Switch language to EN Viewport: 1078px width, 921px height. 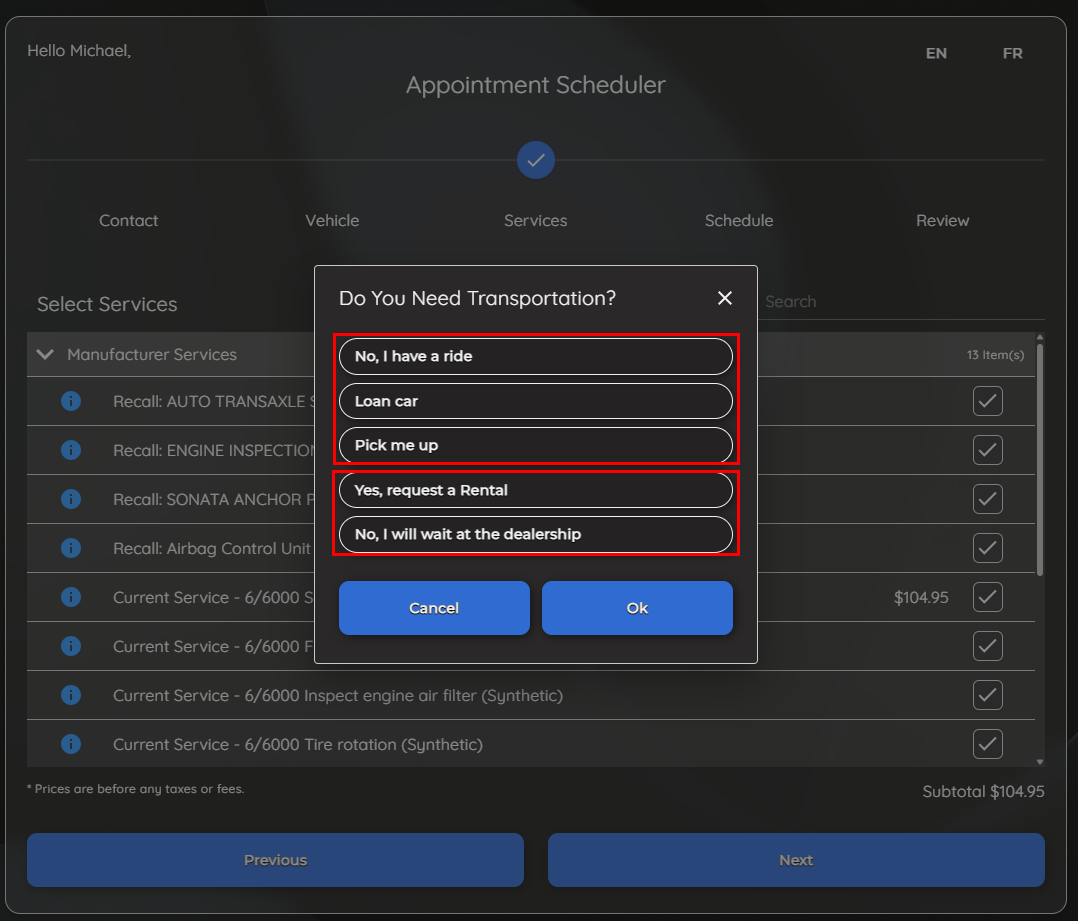tap(936, 53)
